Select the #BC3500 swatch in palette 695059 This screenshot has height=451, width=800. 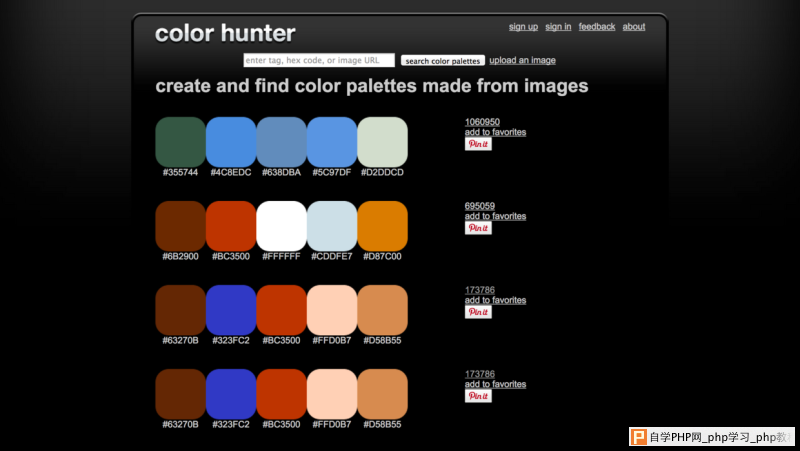click(x=231, y=226)
